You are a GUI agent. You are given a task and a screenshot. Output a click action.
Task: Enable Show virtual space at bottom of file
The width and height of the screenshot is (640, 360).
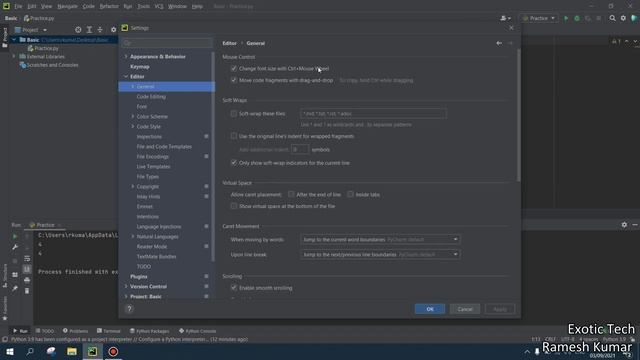coord(234,206)
